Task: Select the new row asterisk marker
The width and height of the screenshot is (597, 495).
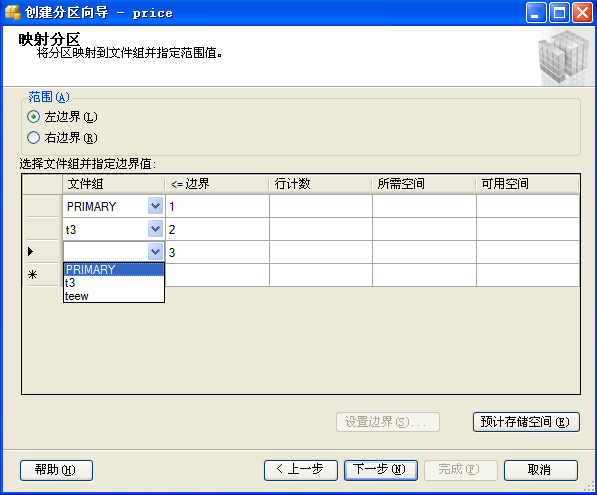Action: (x=32, y=275)
